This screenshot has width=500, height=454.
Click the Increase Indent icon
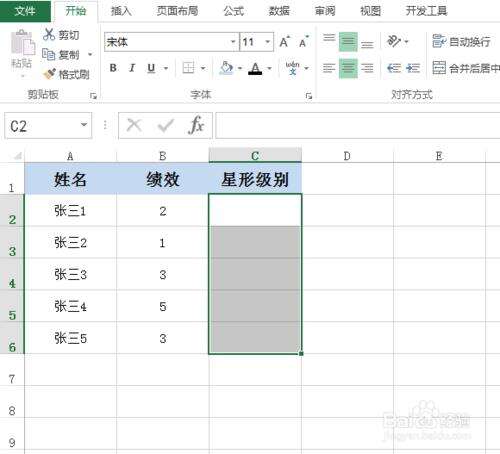coord(413,68)
